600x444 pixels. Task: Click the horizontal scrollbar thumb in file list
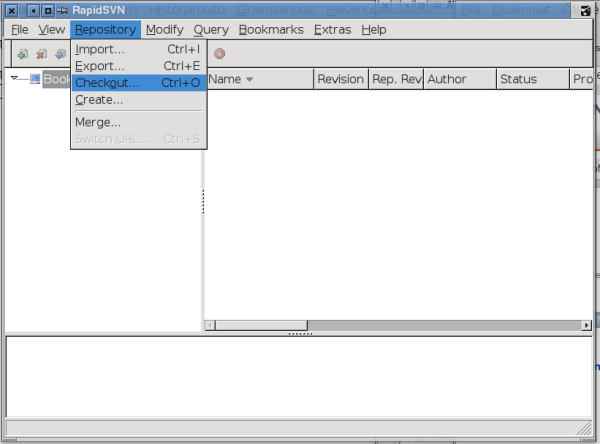tap(261, 325)
